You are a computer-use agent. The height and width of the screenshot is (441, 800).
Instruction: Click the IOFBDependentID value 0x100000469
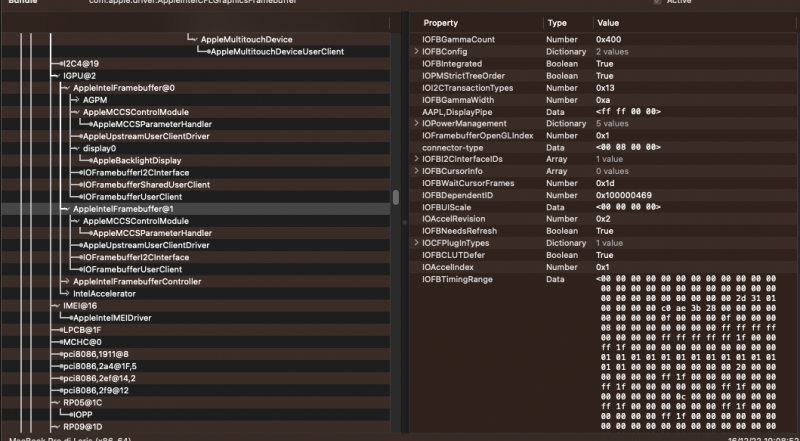(x=623, y=195)
